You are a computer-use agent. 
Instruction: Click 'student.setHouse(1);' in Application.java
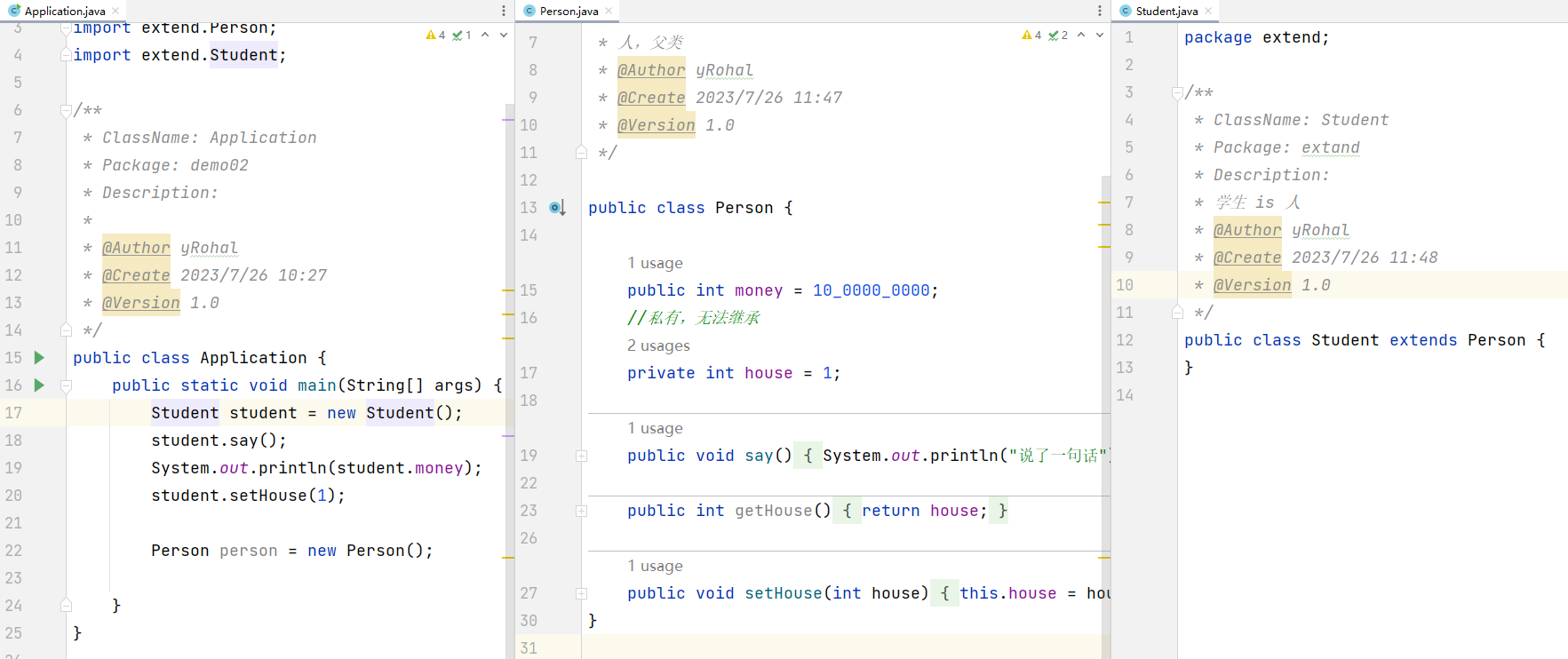pos(248,496)
